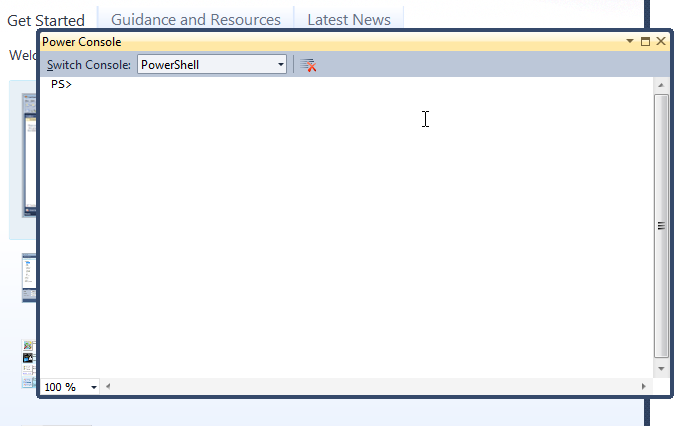Click the PS> prompt in console
Viewport: 697px width, 426px height.
point(61,84)
